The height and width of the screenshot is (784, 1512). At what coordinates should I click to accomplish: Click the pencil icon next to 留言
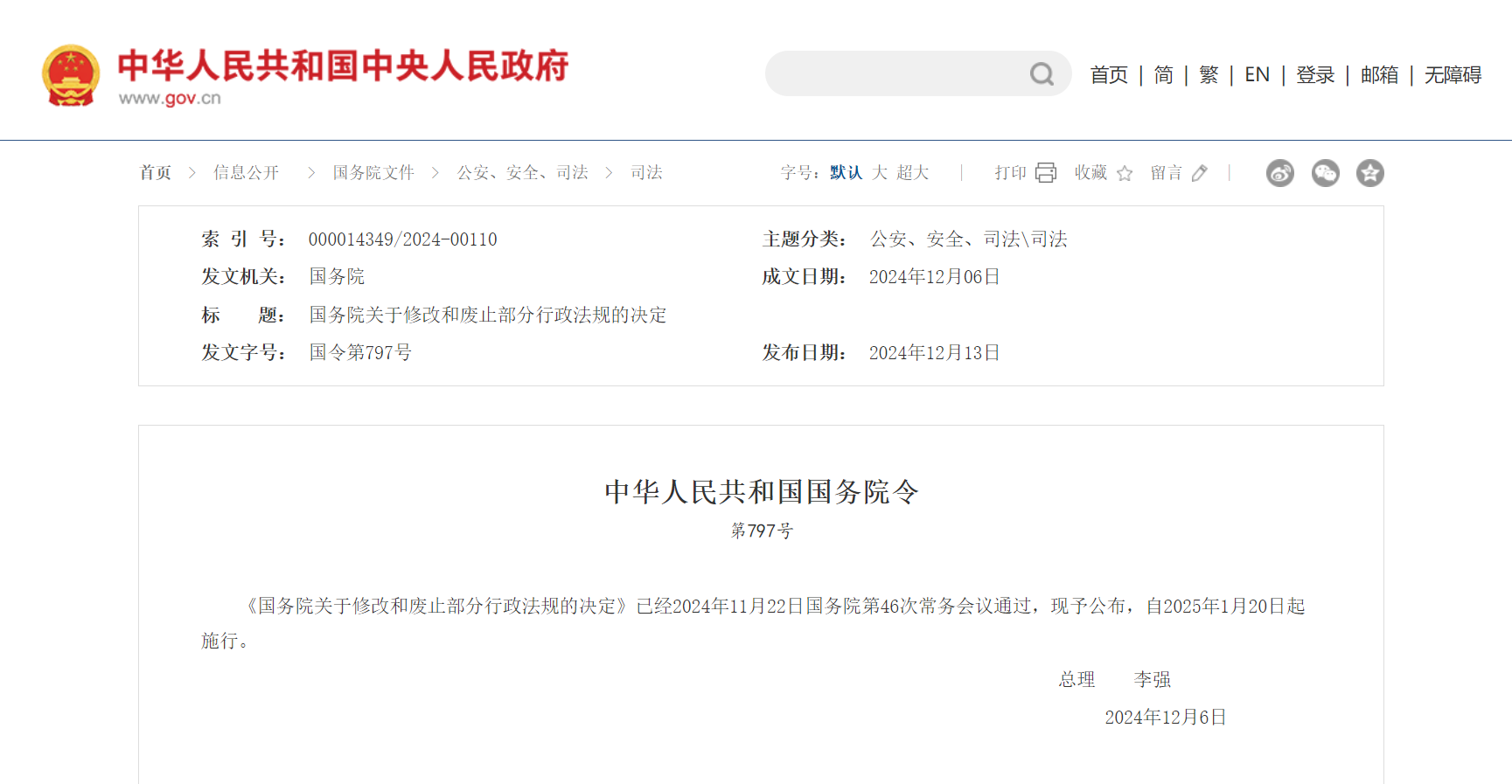1199,173
